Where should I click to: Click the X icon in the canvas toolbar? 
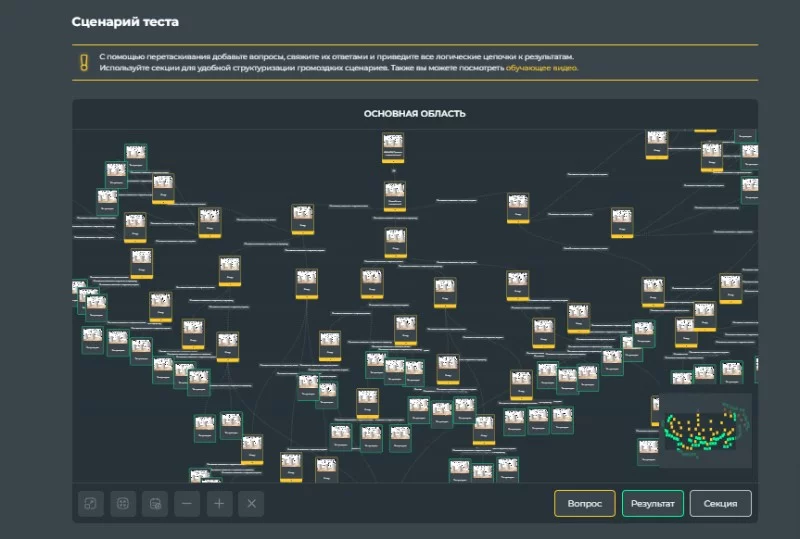pyautogui.click(x=251, y=504)
